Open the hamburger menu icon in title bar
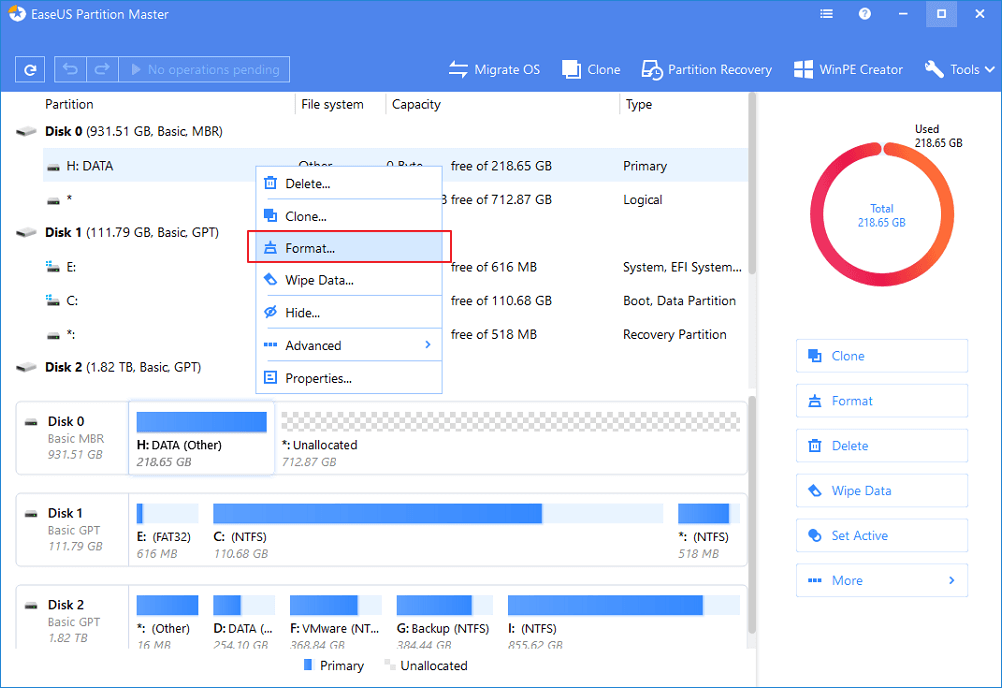Screen dimensions: 1002x688 826,13
